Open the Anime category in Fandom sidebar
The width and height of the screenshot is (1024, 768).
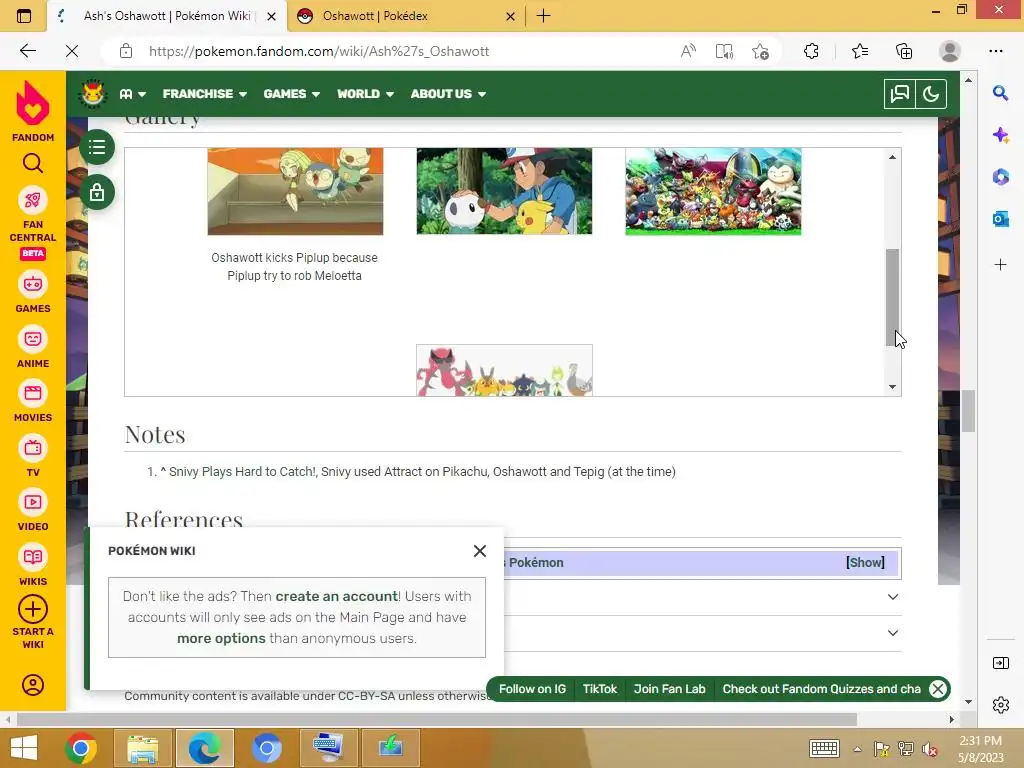(x=33, y=347)
